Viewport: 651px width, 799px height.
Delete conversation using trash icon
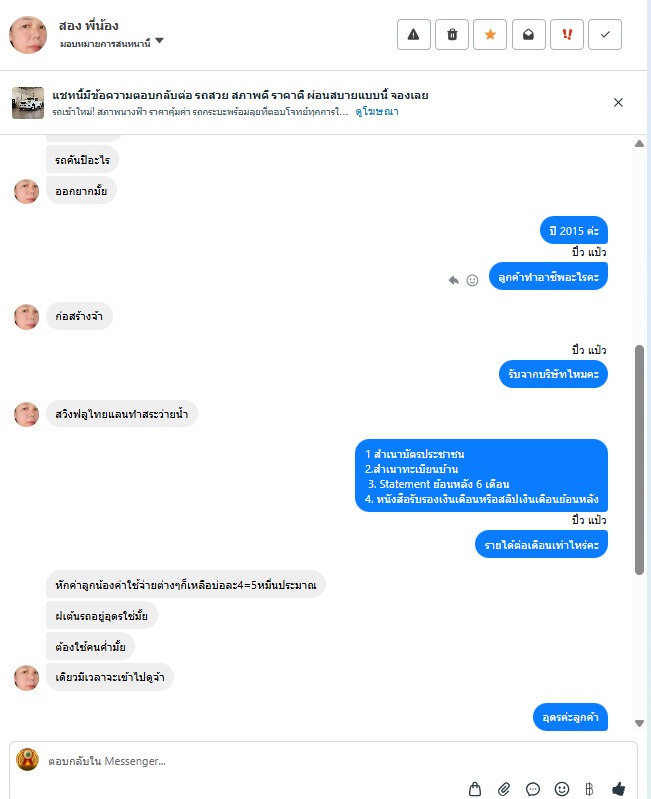pos(452,35)
